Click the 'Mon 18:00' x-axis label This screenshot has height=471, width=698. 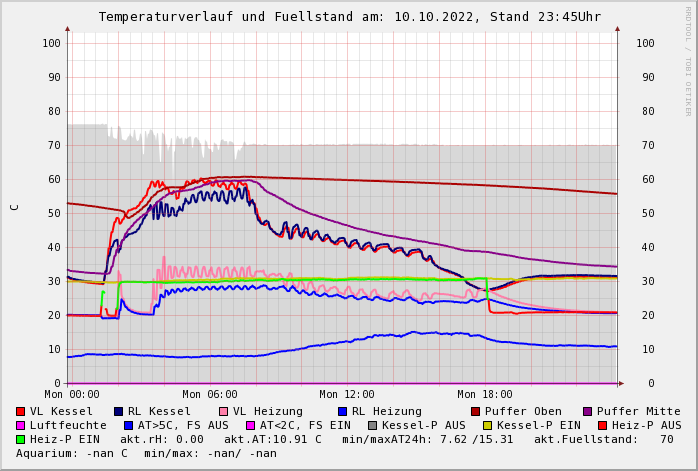click(x=485, y=394)
